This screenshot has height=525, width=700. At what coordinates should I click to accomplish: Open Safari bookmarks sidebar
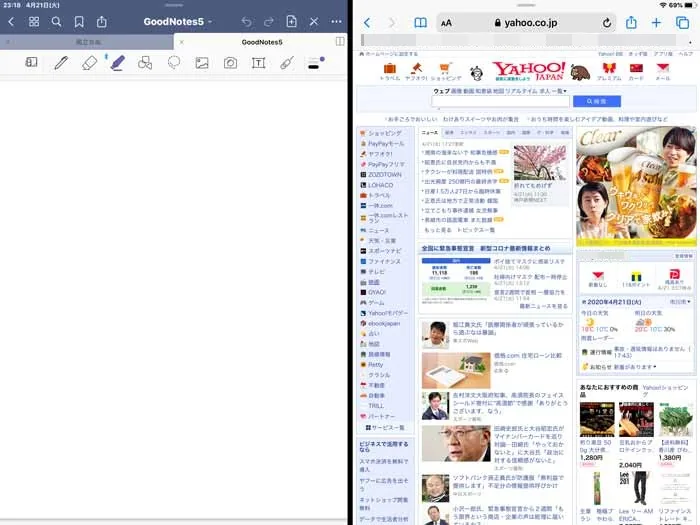420,23
